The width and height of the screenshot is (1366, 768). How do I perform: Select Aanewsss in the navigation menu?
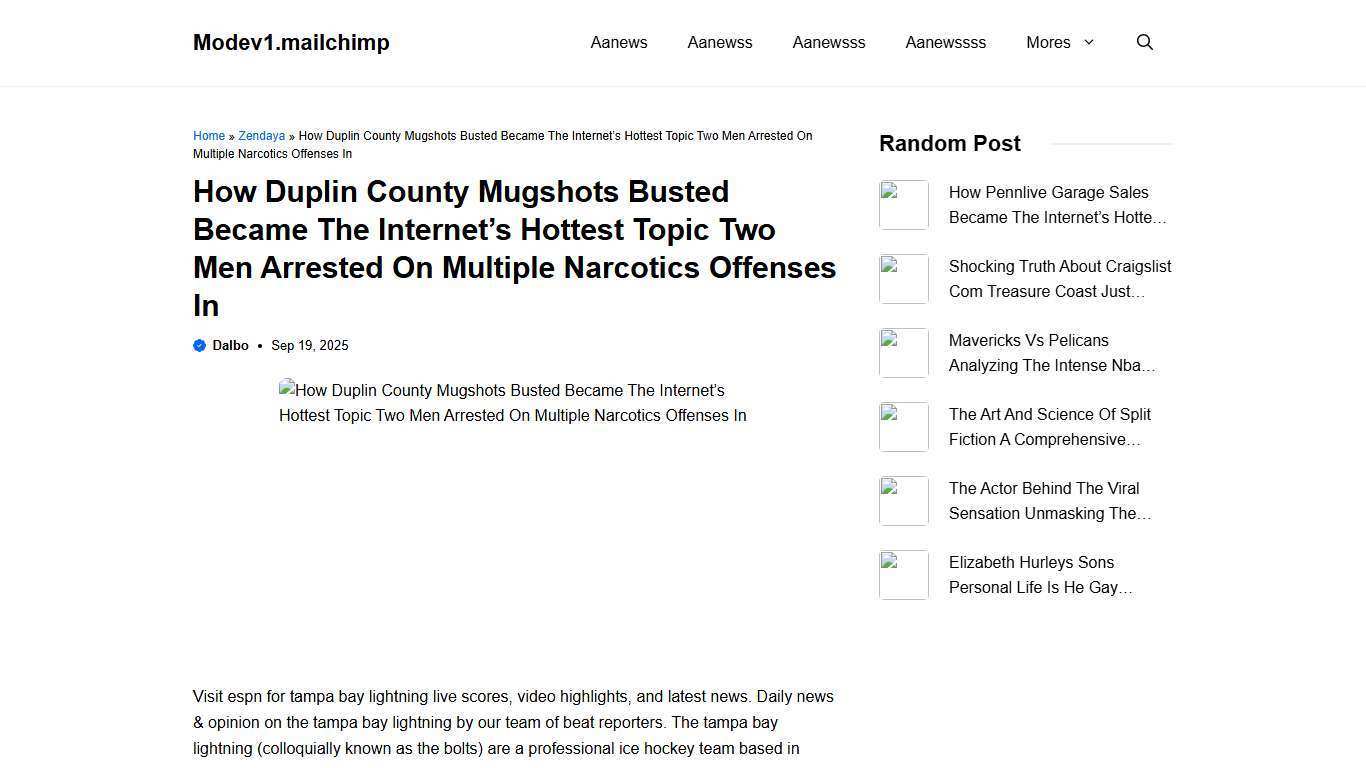828,42
